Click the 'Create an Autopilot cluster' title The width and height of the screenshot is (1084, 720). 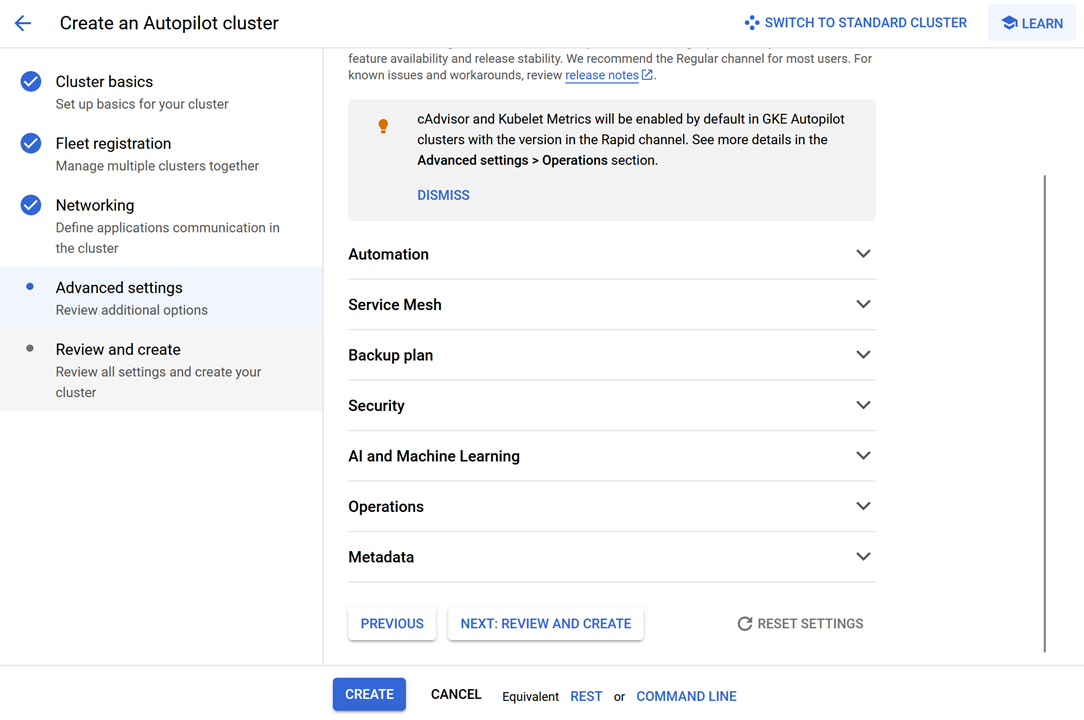[169, 23]
